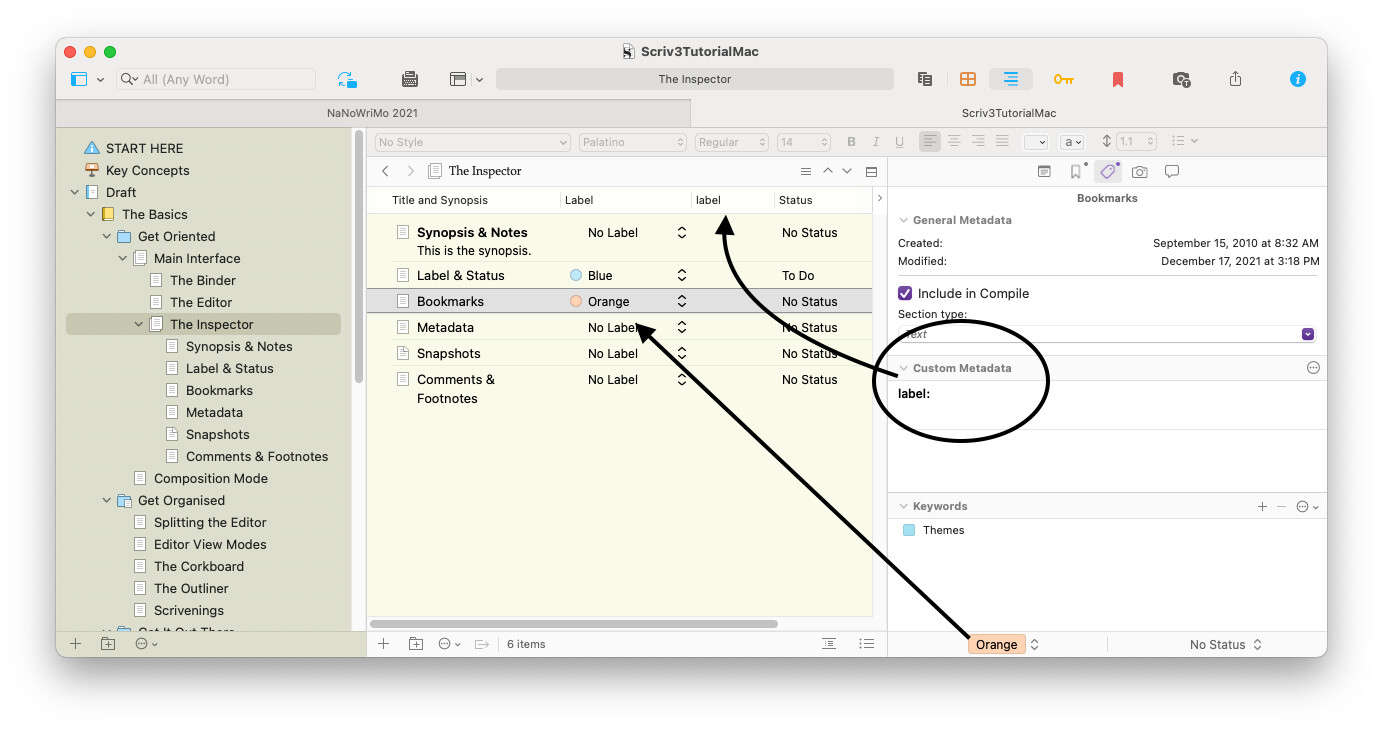
Task: Click the text highlight color box
Action: point(1036,142)
